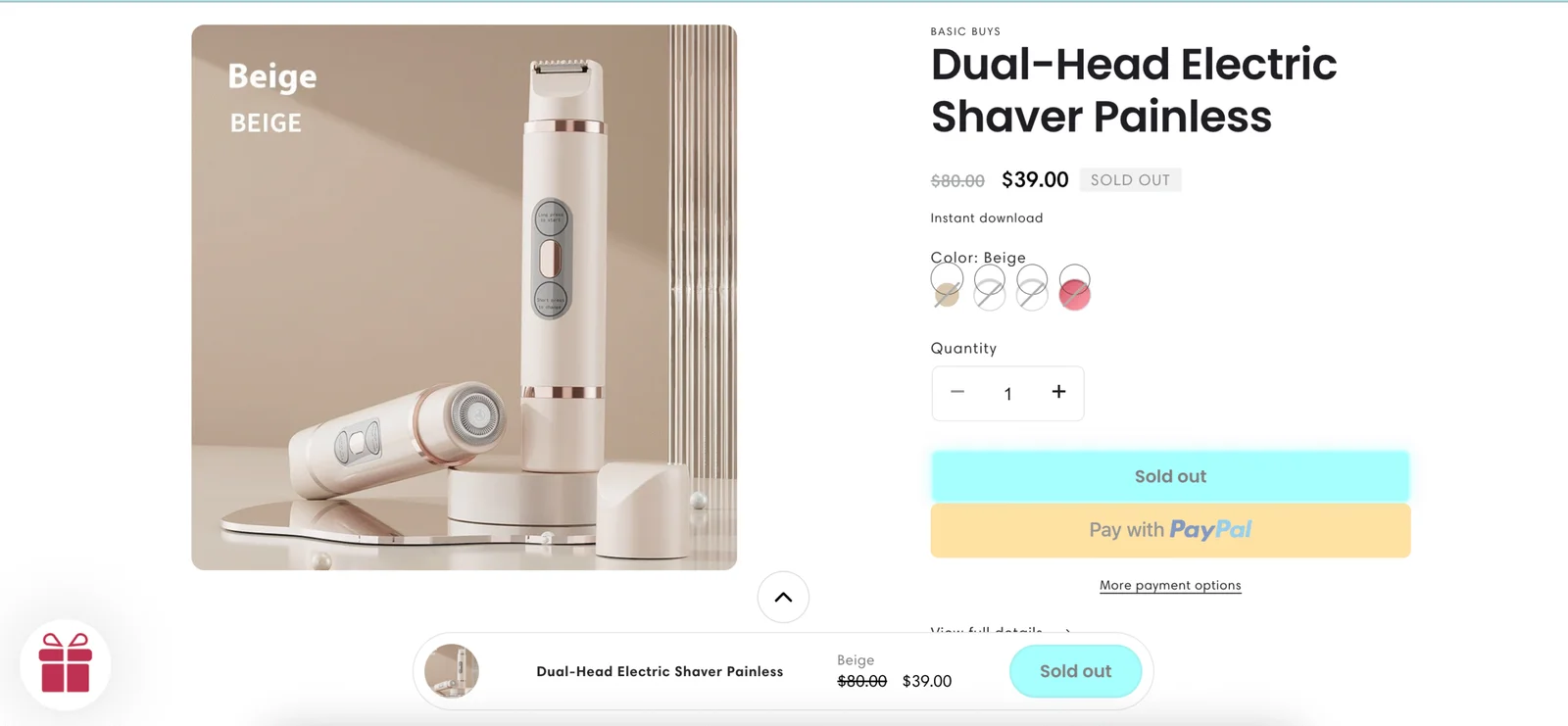Choose the white swatch beside the pink one
Image resolution: width=1568 pixels, height=726 pixels.
point(1032,287)
